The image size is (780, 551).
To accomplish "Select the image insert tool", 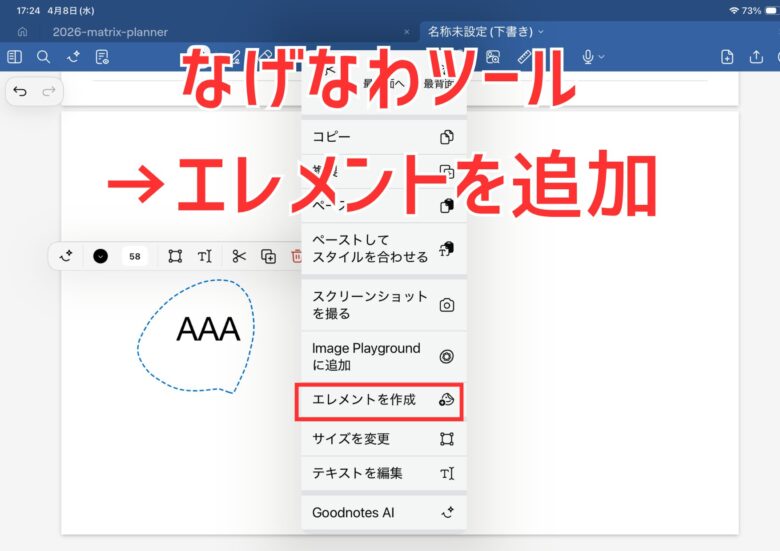I will [493, 57].
